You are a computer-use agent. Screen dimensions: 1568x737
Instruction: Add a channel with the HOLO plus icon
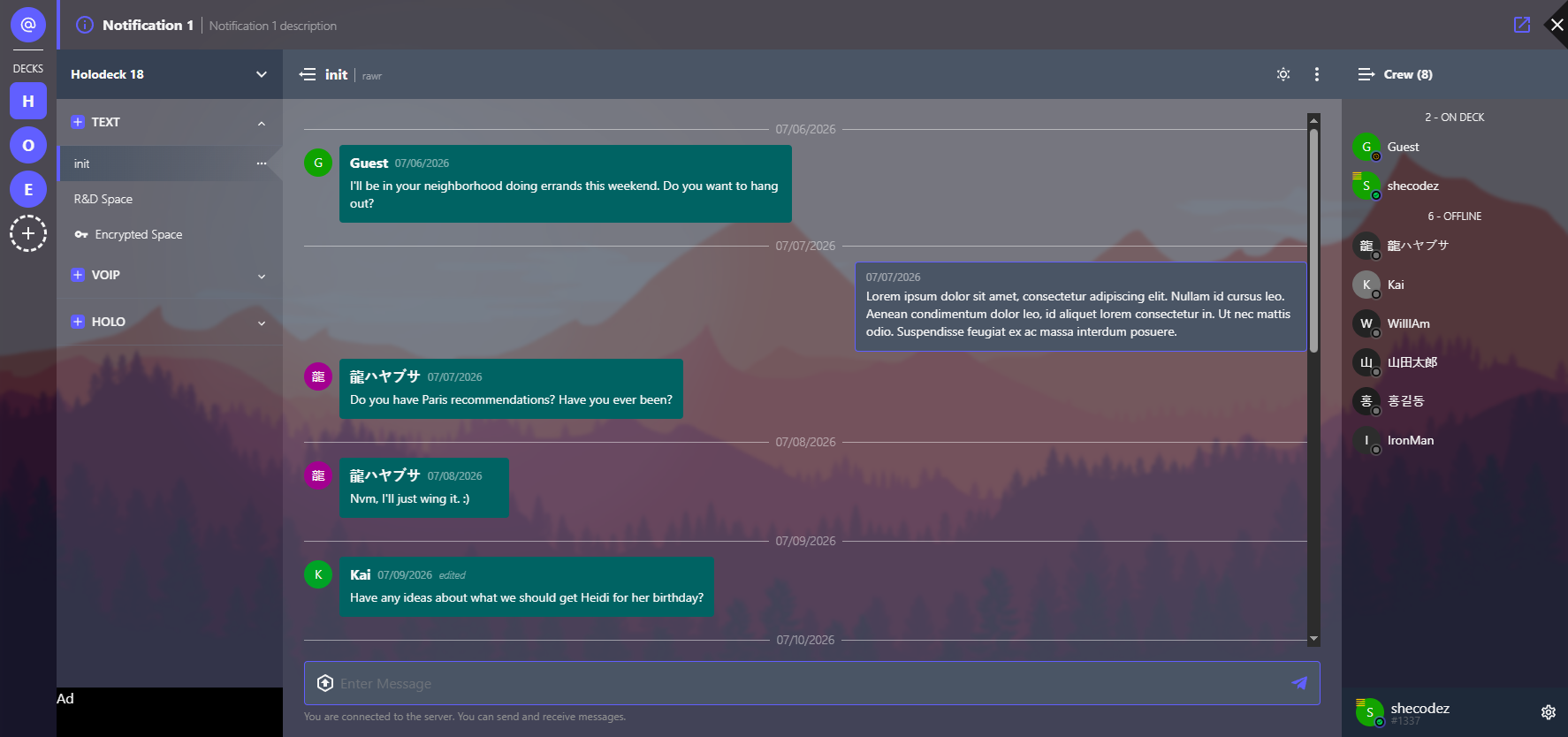coord(78,322)
